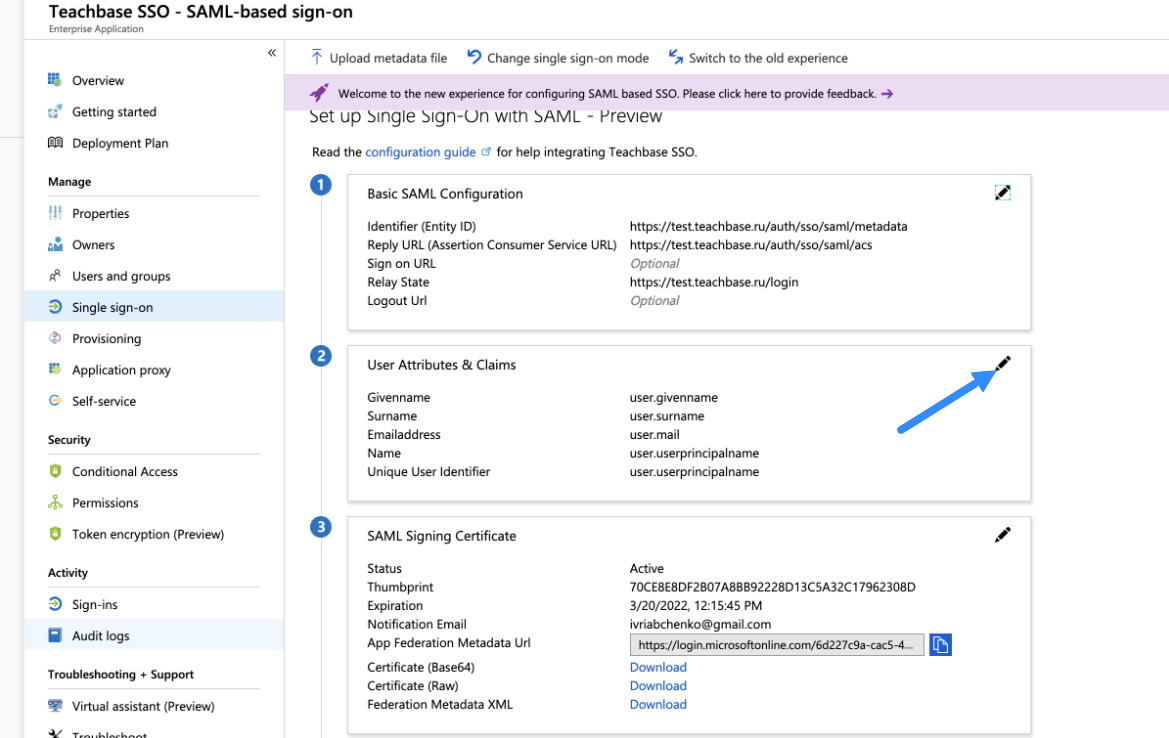Open the Overview page
The image size is (1169, 738).
(x=98, y=81)
